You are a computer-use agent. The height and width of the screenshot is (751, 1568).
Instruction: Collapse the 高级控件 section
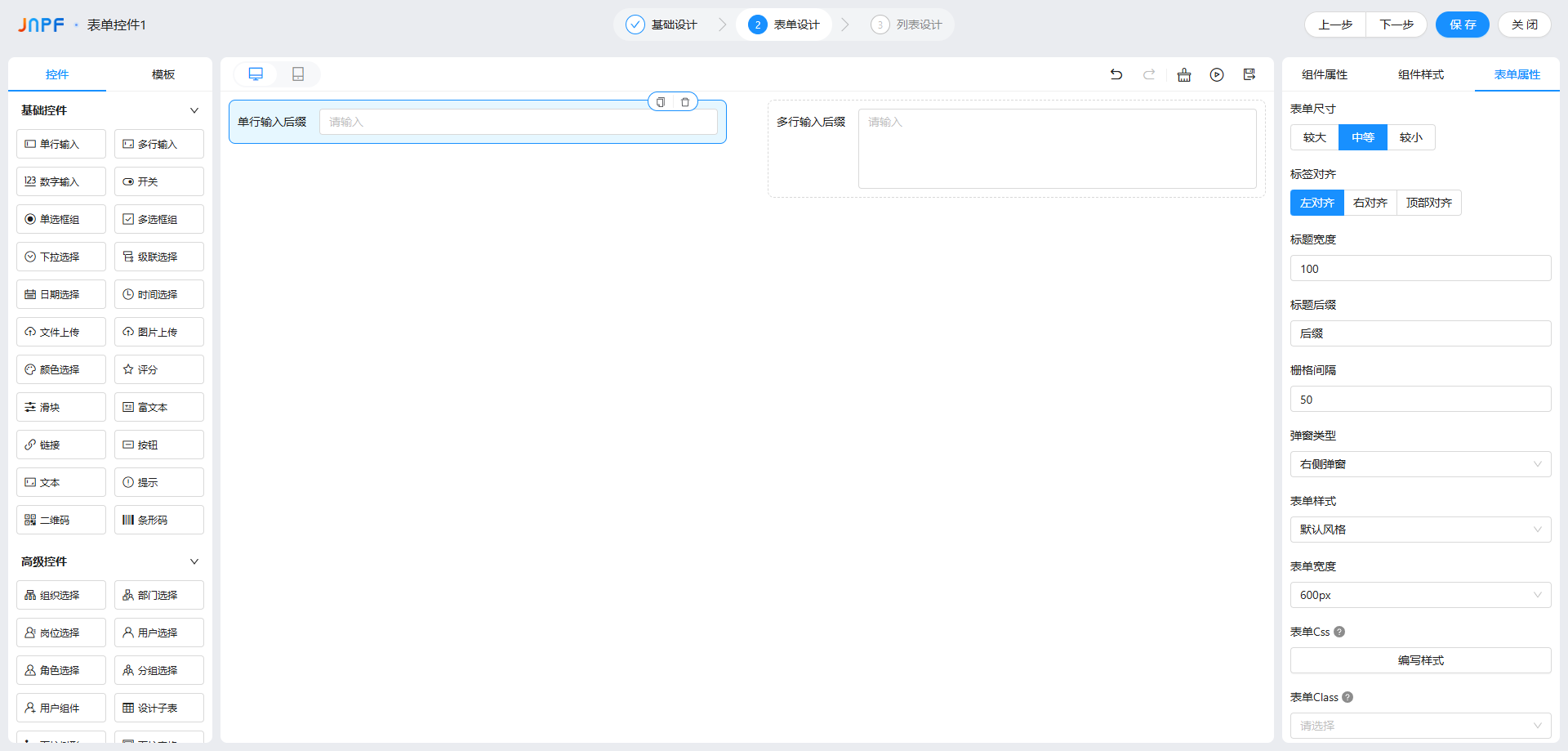(x=194, y=561)
